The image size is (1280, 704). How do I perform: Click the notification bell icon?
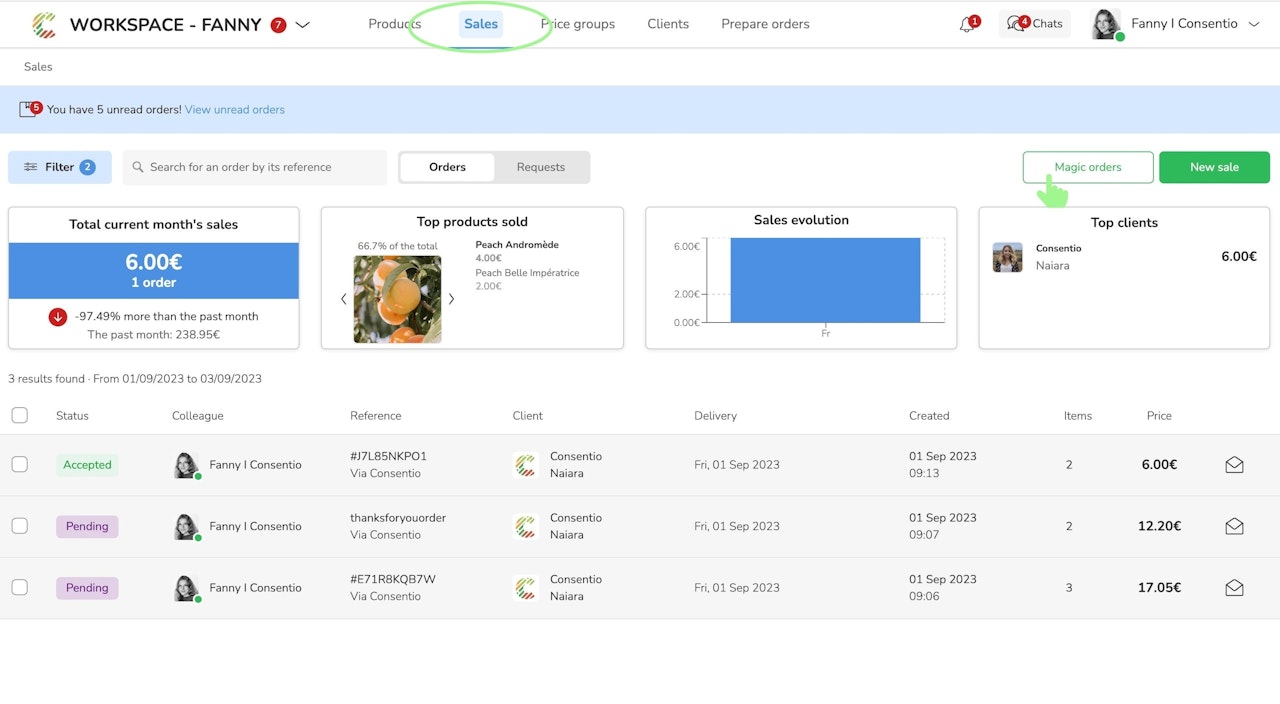tap(966, 25)
